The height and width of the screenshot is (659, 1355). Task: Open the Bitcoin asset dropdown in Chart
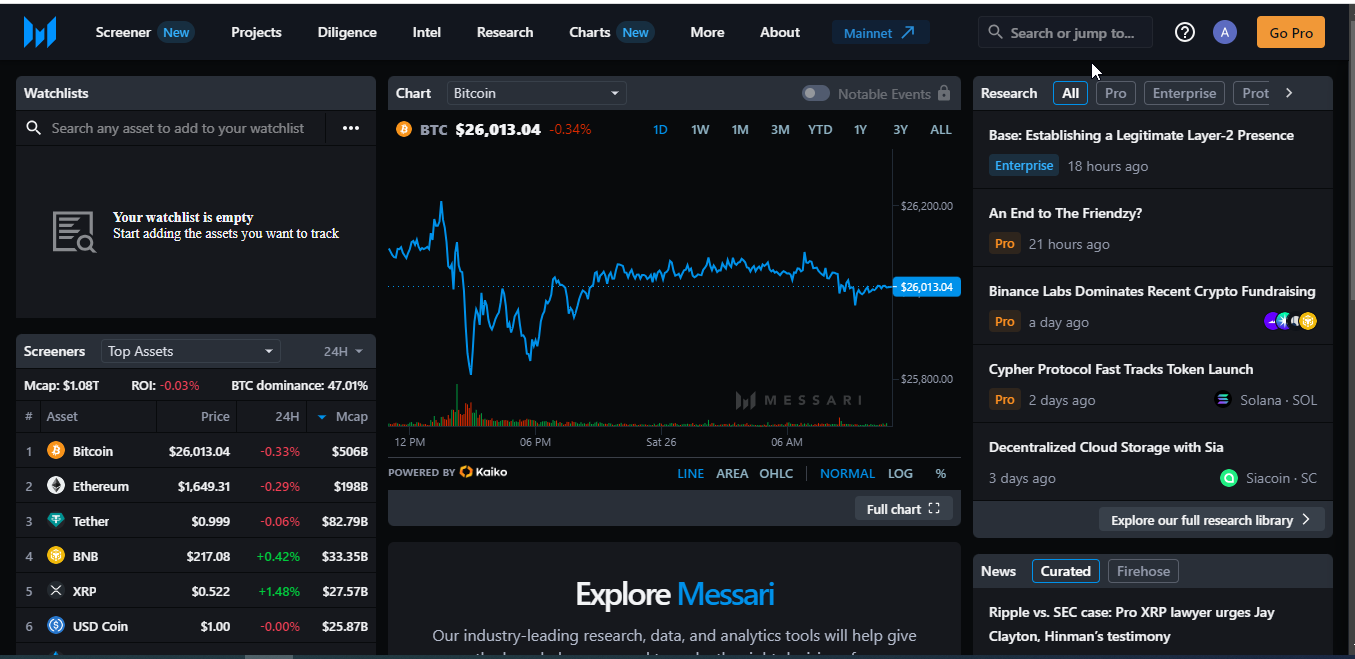tap(537, 93)
